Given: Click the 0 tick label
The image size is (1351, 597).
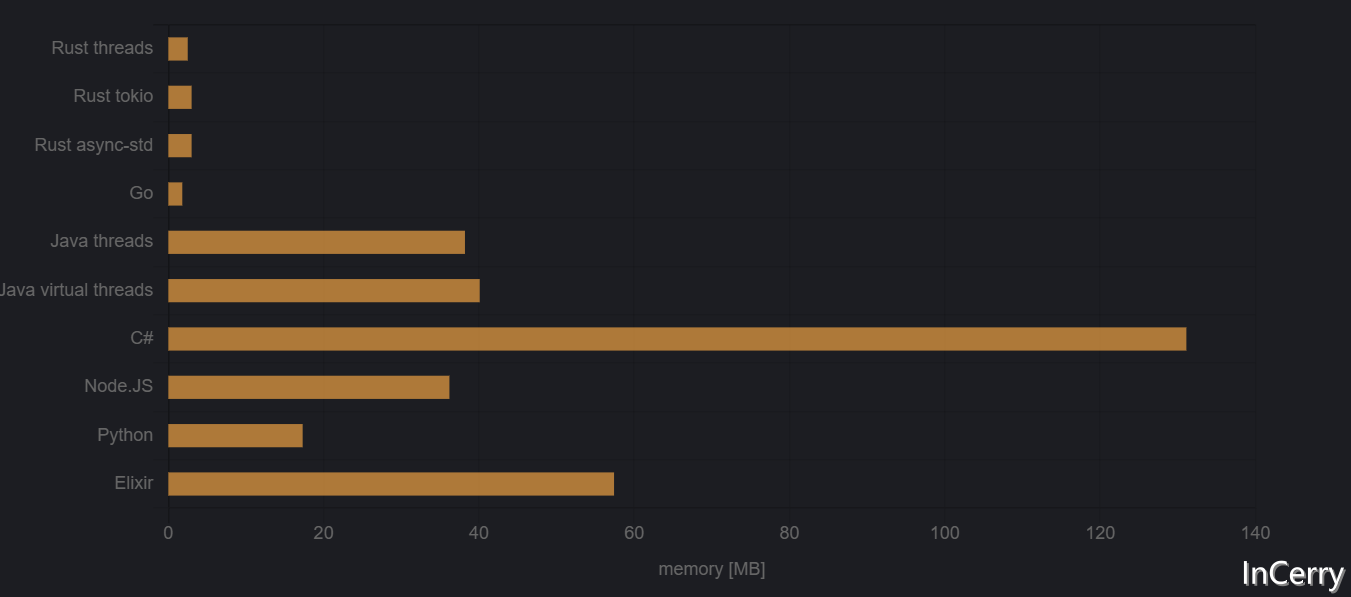Looking at the screenshot, I should coord(168,533).
